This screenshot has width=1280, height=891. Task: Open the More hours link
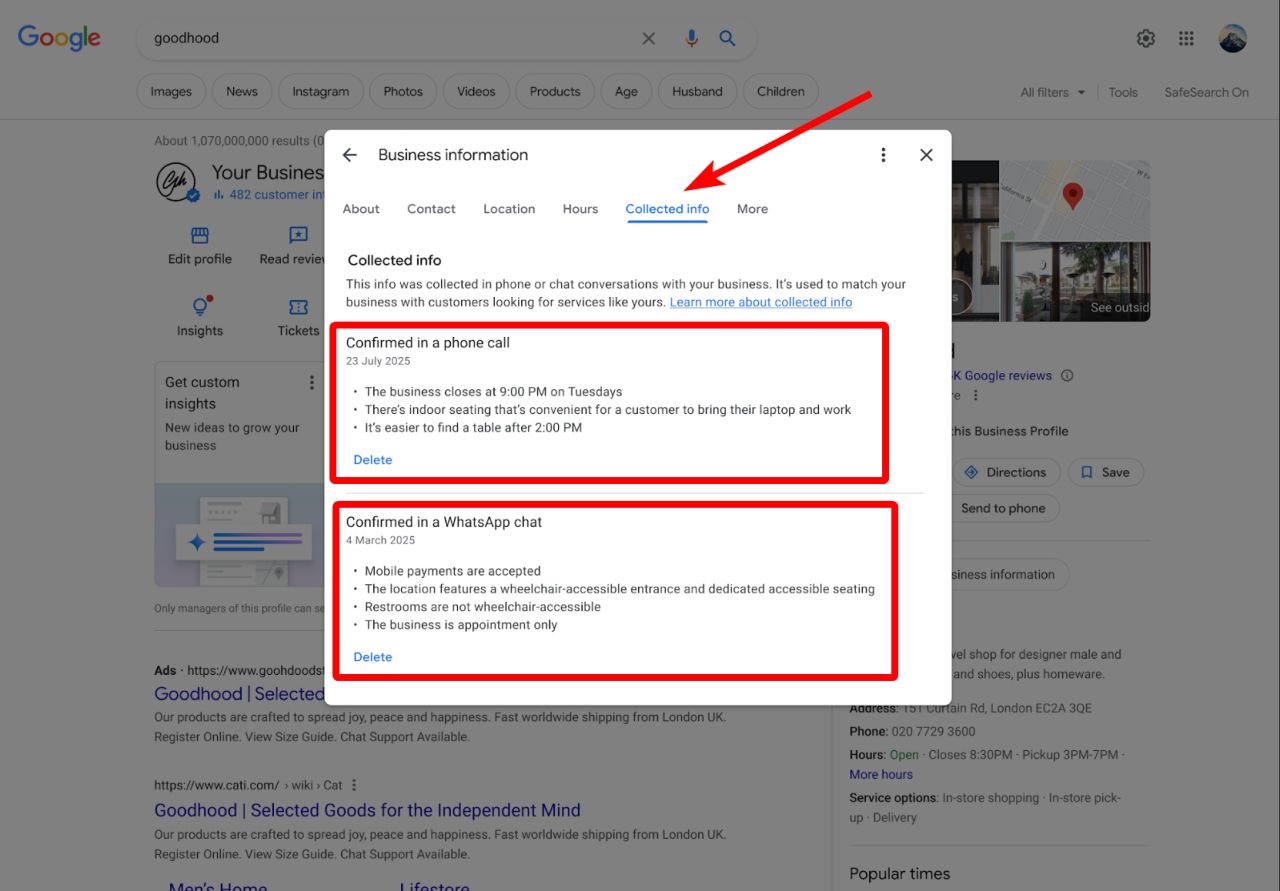[881, 775]
